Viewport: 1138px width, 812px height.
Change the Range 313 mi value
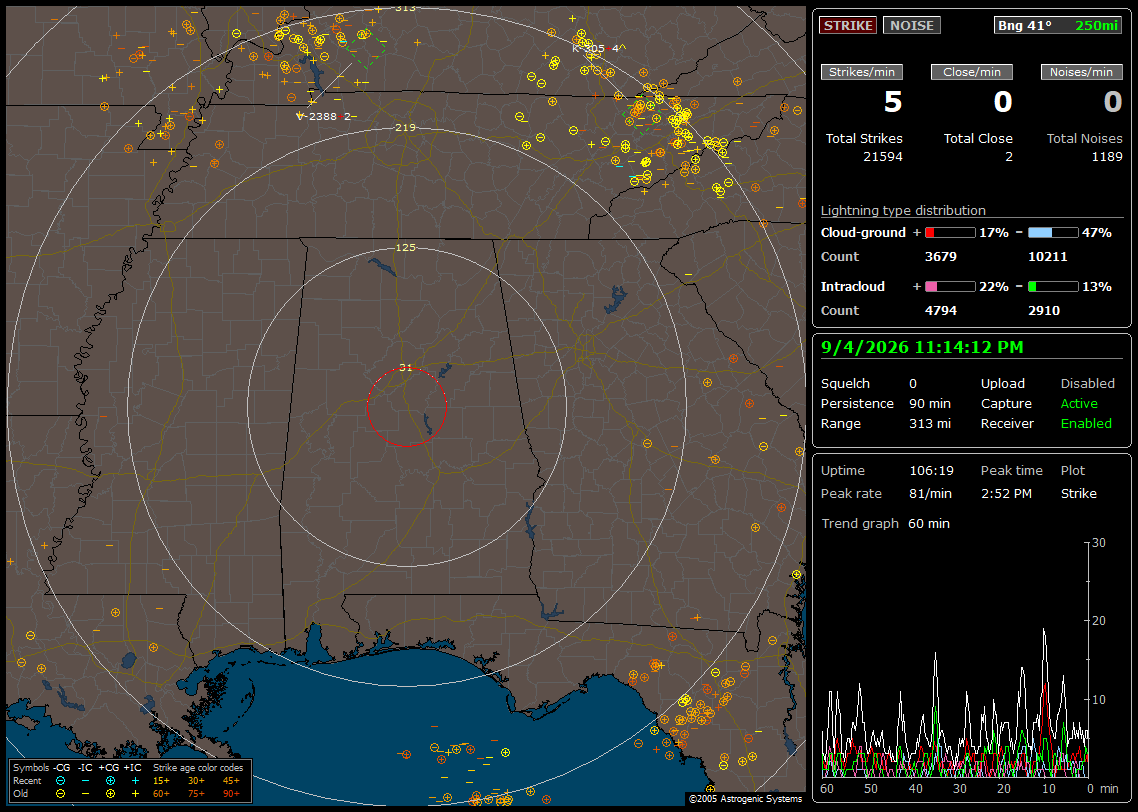930,424
